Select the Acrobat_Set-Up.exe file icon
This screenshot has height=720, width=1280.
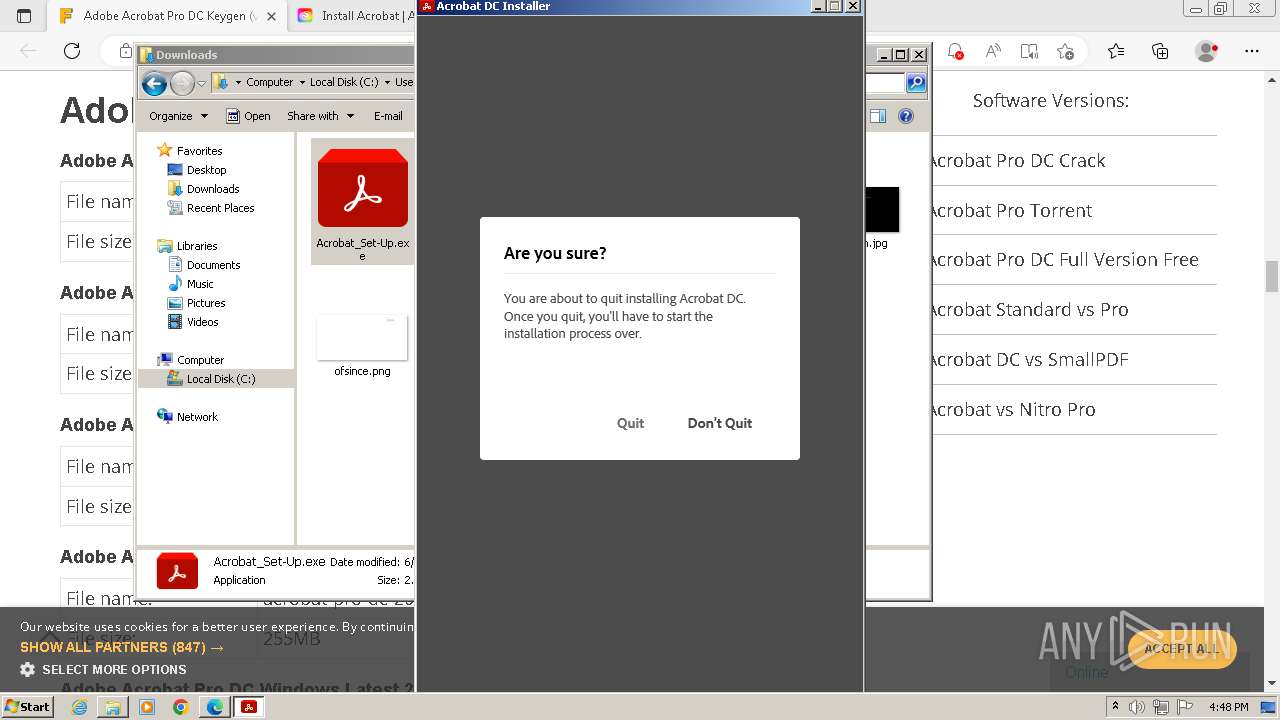(362, 200)
